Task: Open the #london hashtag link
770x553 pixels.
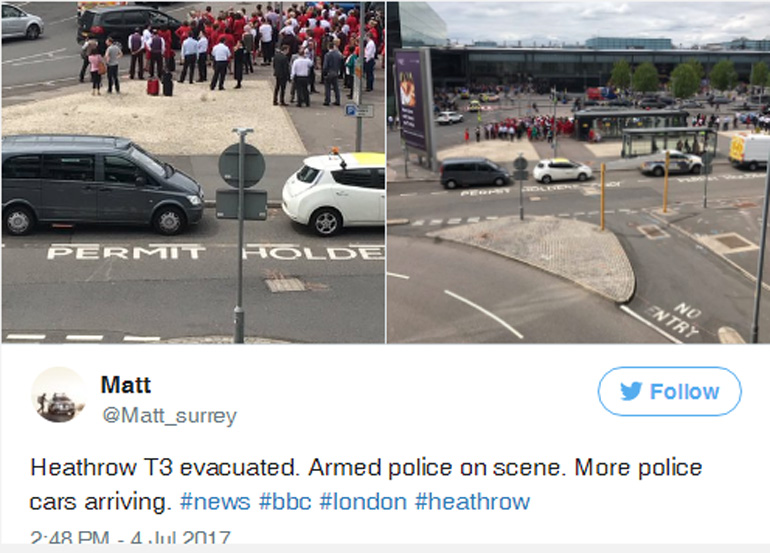Action: pos(363,502)
